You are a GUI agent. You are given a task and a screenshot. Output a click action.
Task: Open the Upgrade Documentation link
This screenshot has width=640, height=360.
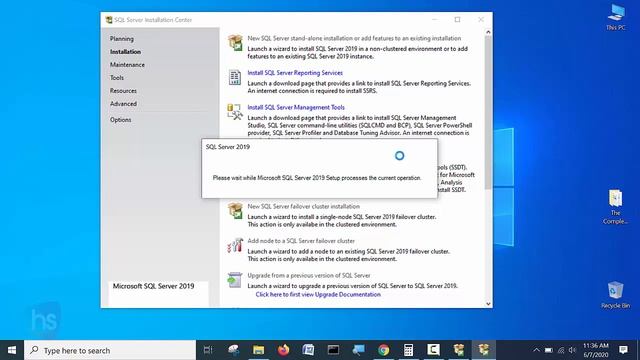coord(318,294)
